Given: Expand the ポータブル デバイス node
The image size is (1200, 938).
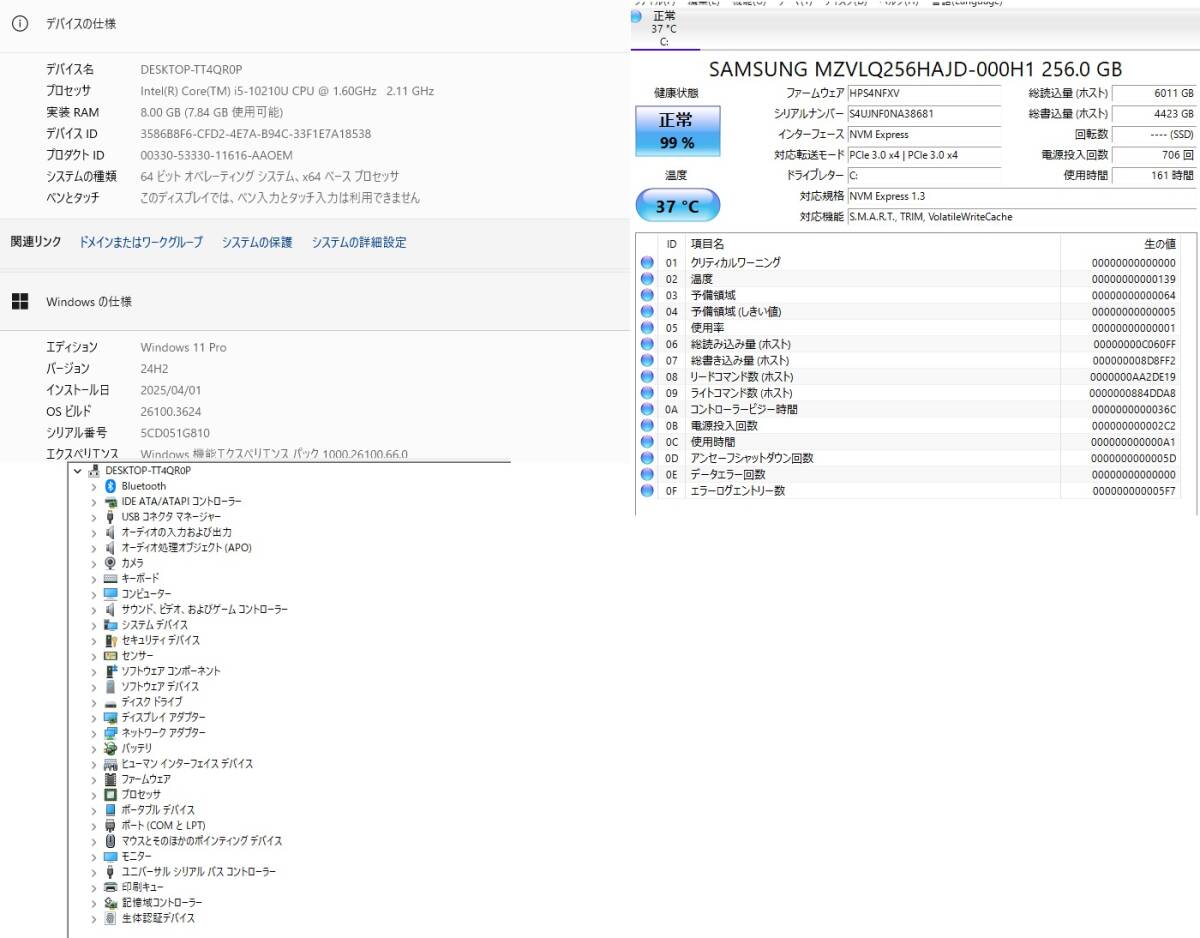Looking at the screenshot, I should (x=94, y=810).
